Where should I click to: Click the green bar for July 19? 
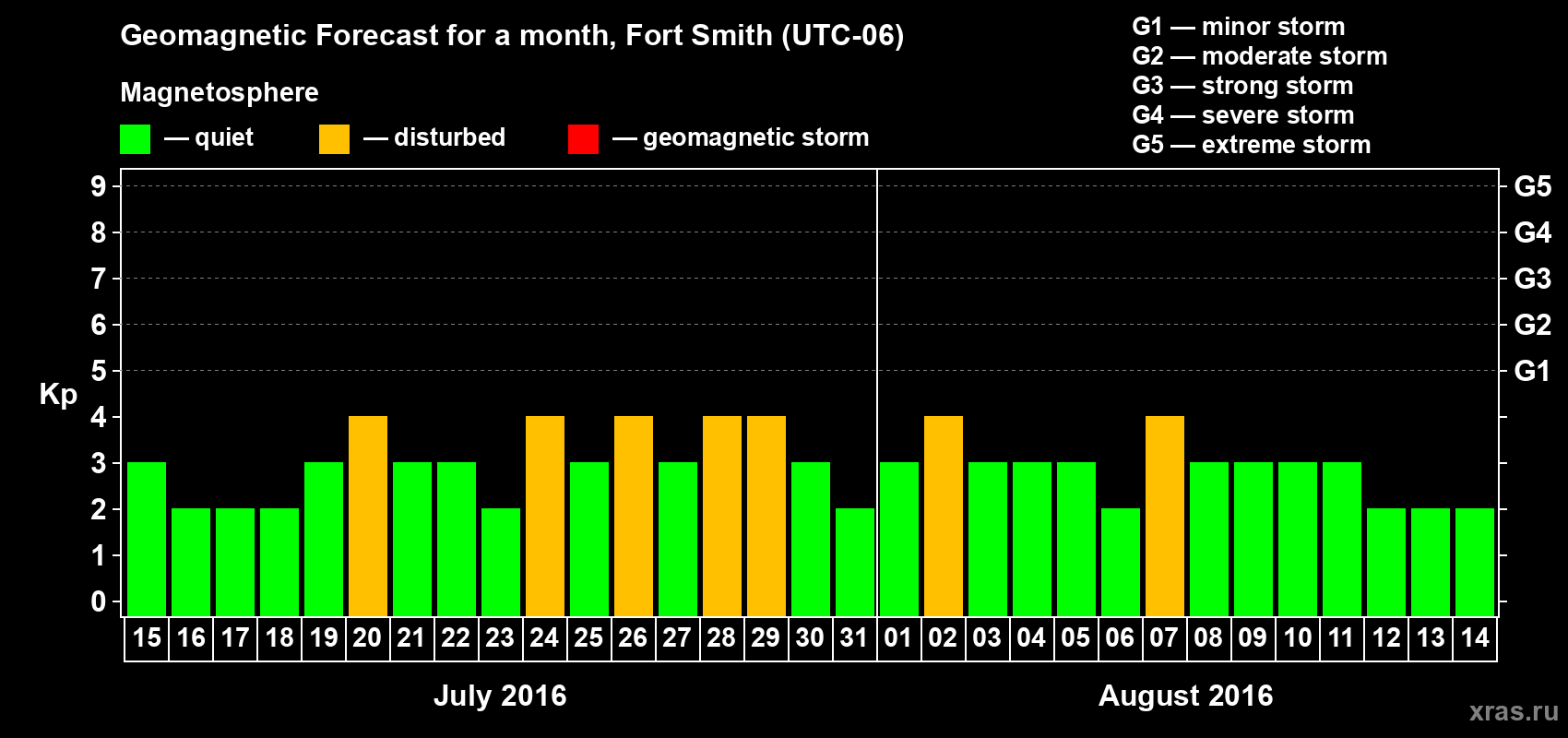click(324, 539)
